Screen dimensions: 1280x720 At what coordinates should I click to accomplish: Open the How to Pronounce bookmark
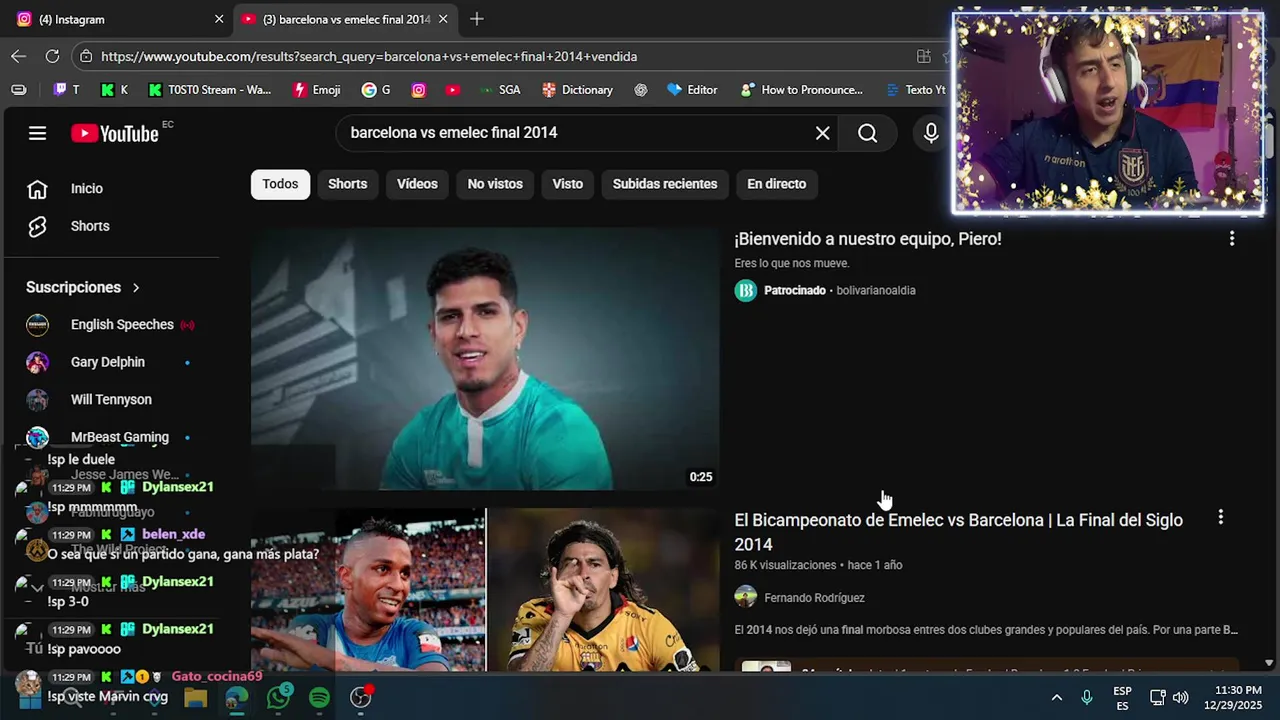(x=802, y=90)
